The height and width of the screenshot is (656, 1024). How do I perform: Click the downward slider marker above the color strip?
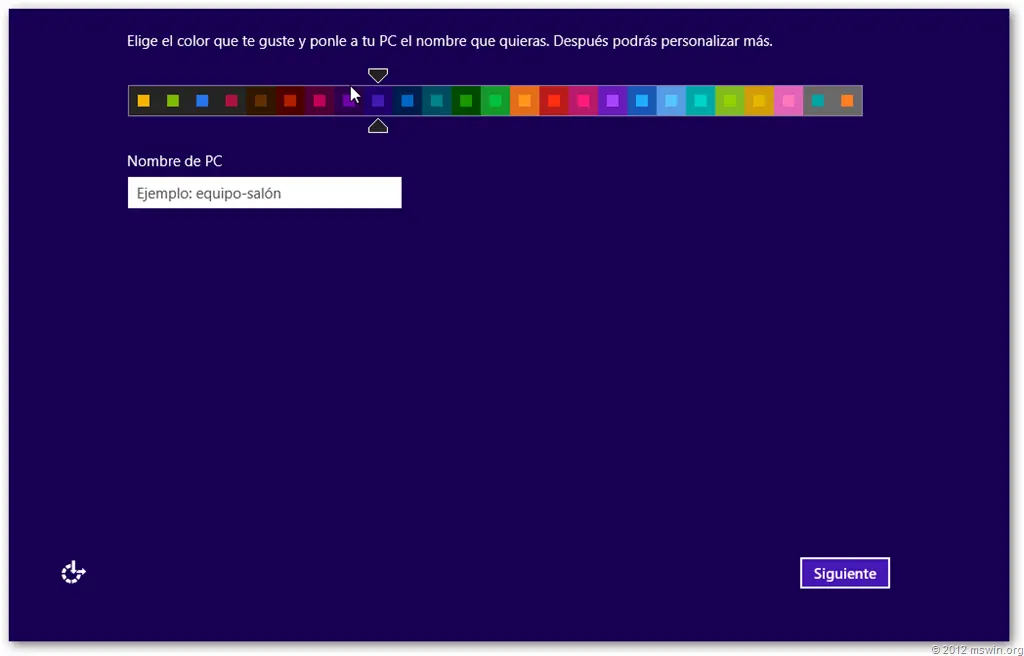[x=377, y=75]
